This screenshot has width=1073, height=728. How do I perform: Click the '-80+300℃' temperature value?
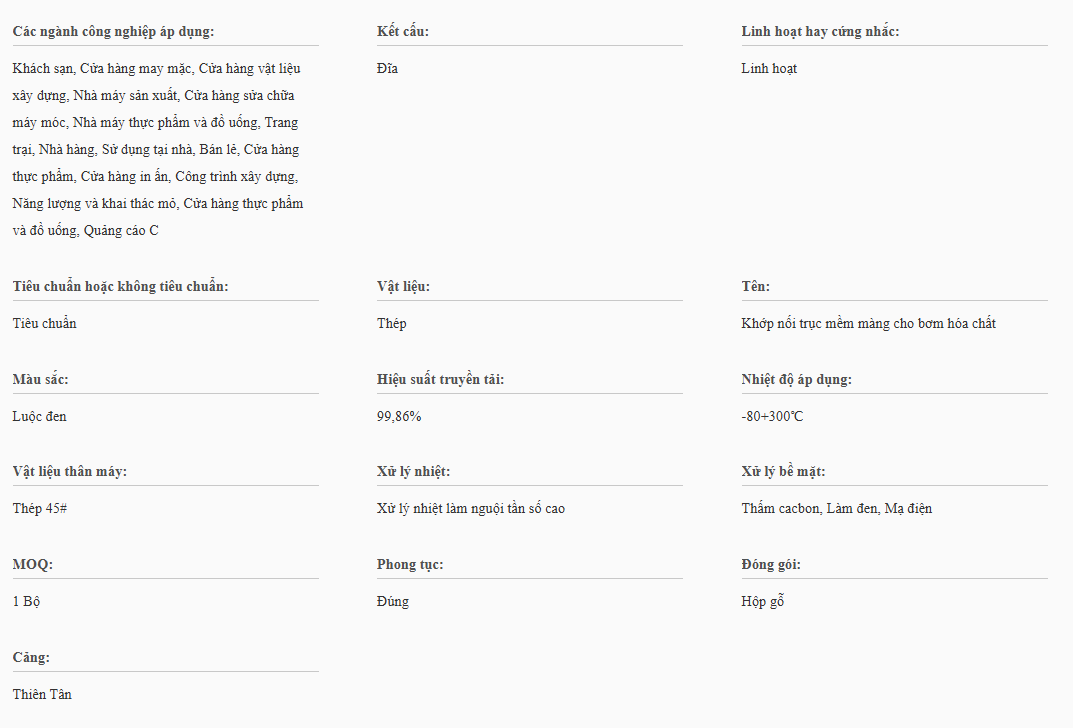point(772,416)
